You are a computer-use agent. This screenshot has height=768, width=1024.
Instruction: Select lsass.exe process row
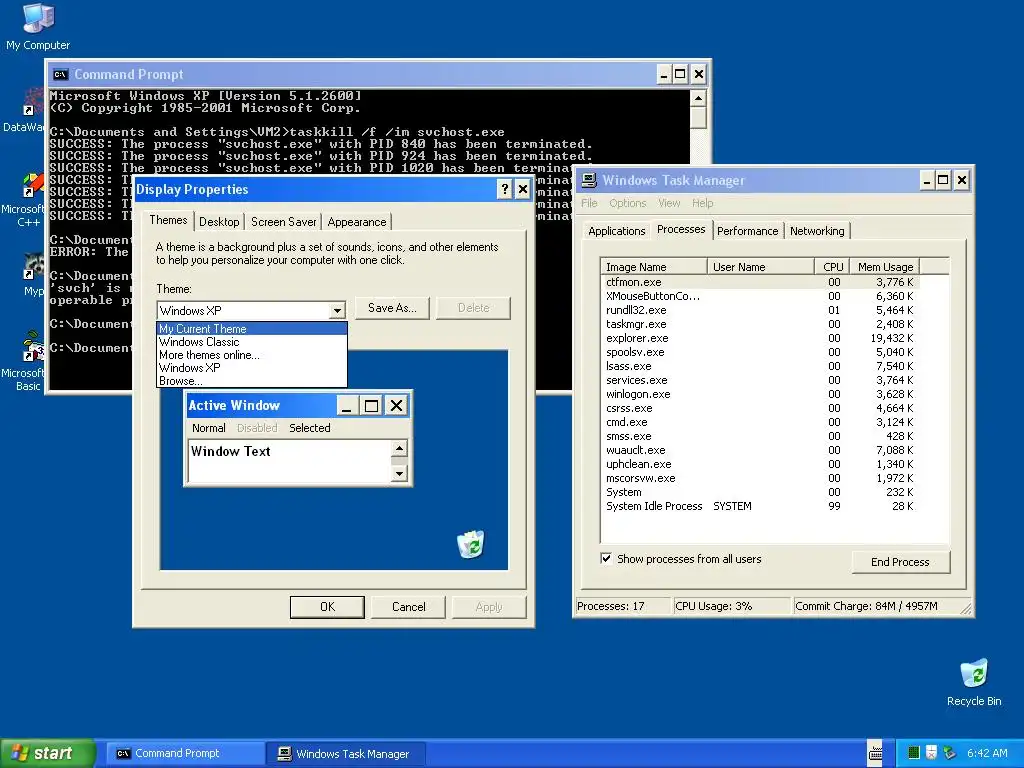(760, 366)
